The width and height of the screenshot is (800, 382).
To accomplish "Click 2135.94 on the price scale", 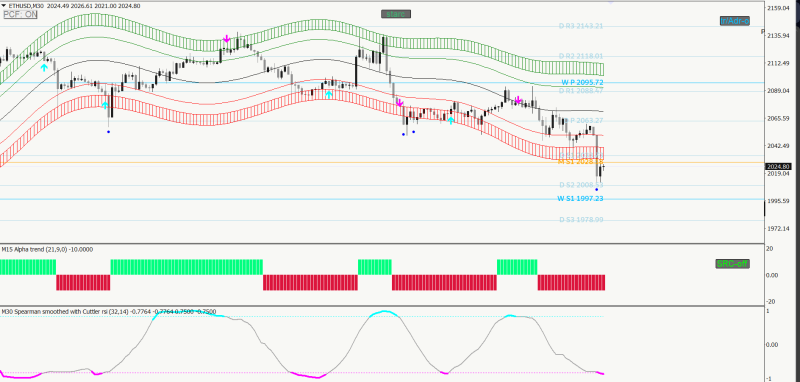I will point(779,36).
